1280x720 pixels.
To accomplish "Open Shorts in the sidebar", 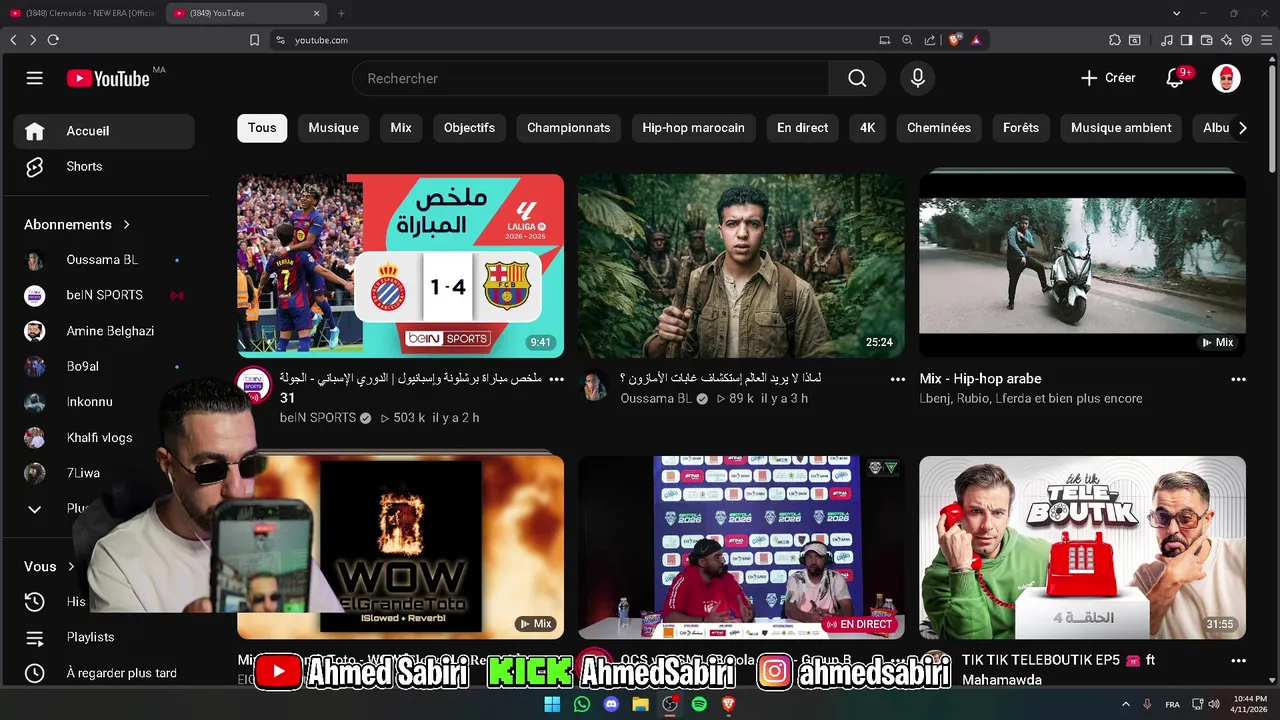I will coord(104,166).
